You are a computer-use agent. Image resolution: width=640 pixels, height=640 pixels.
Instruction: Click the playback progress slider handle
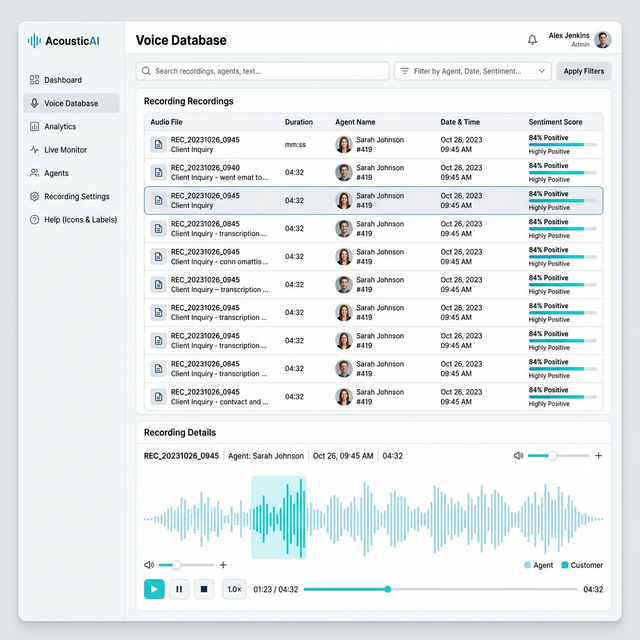pyautogui.click(x=388, y=589)
